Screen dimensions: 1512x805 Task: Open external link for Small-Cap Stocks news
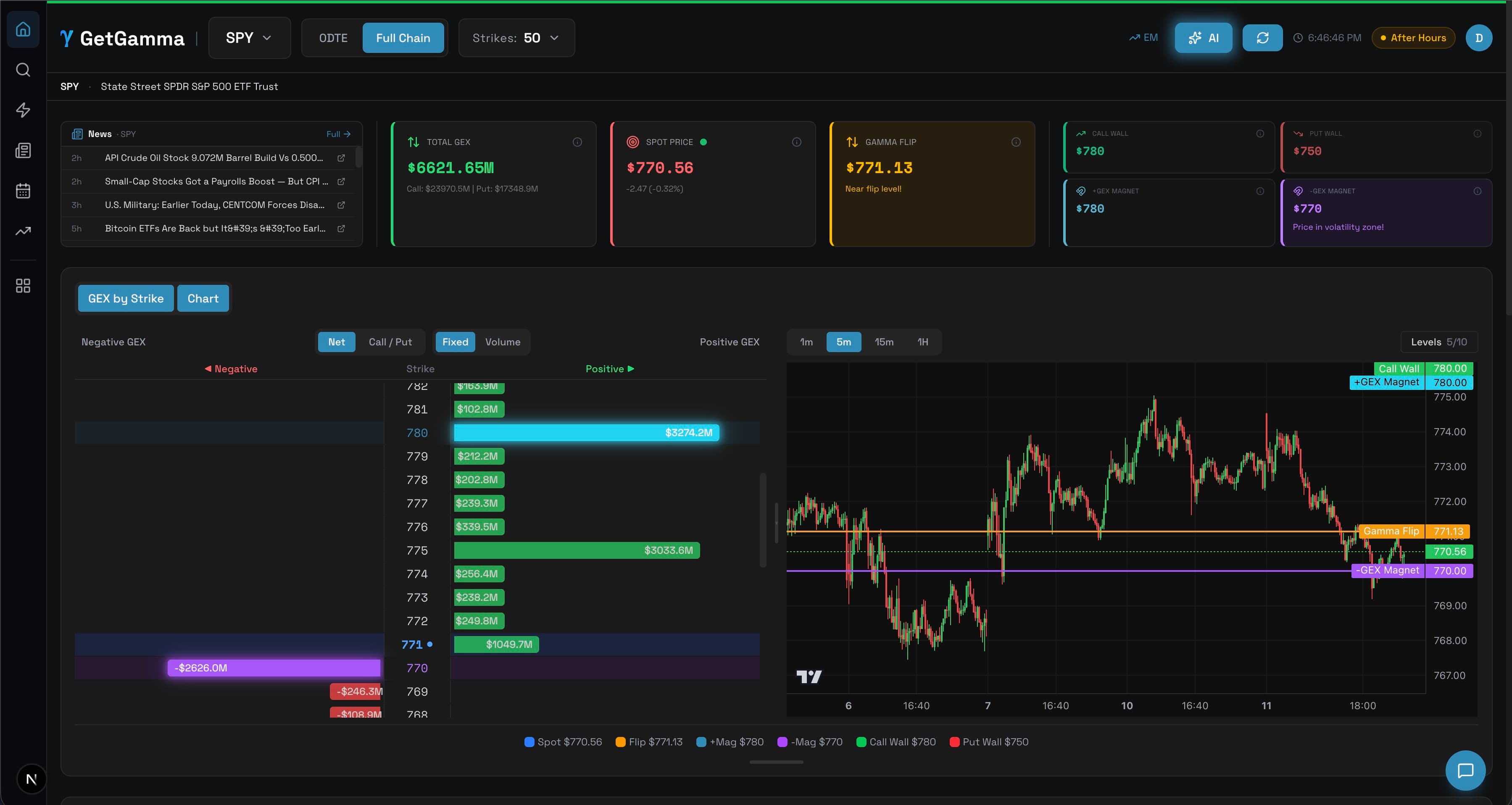pyautogui.click(x=341, y=182)
